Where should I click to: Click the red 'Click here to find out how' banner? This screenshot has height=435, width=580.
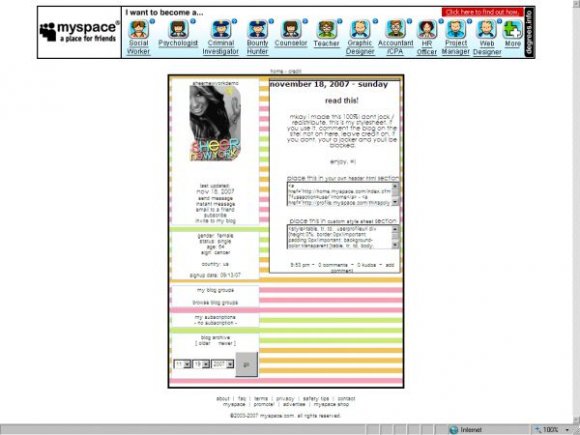point(482,12)
